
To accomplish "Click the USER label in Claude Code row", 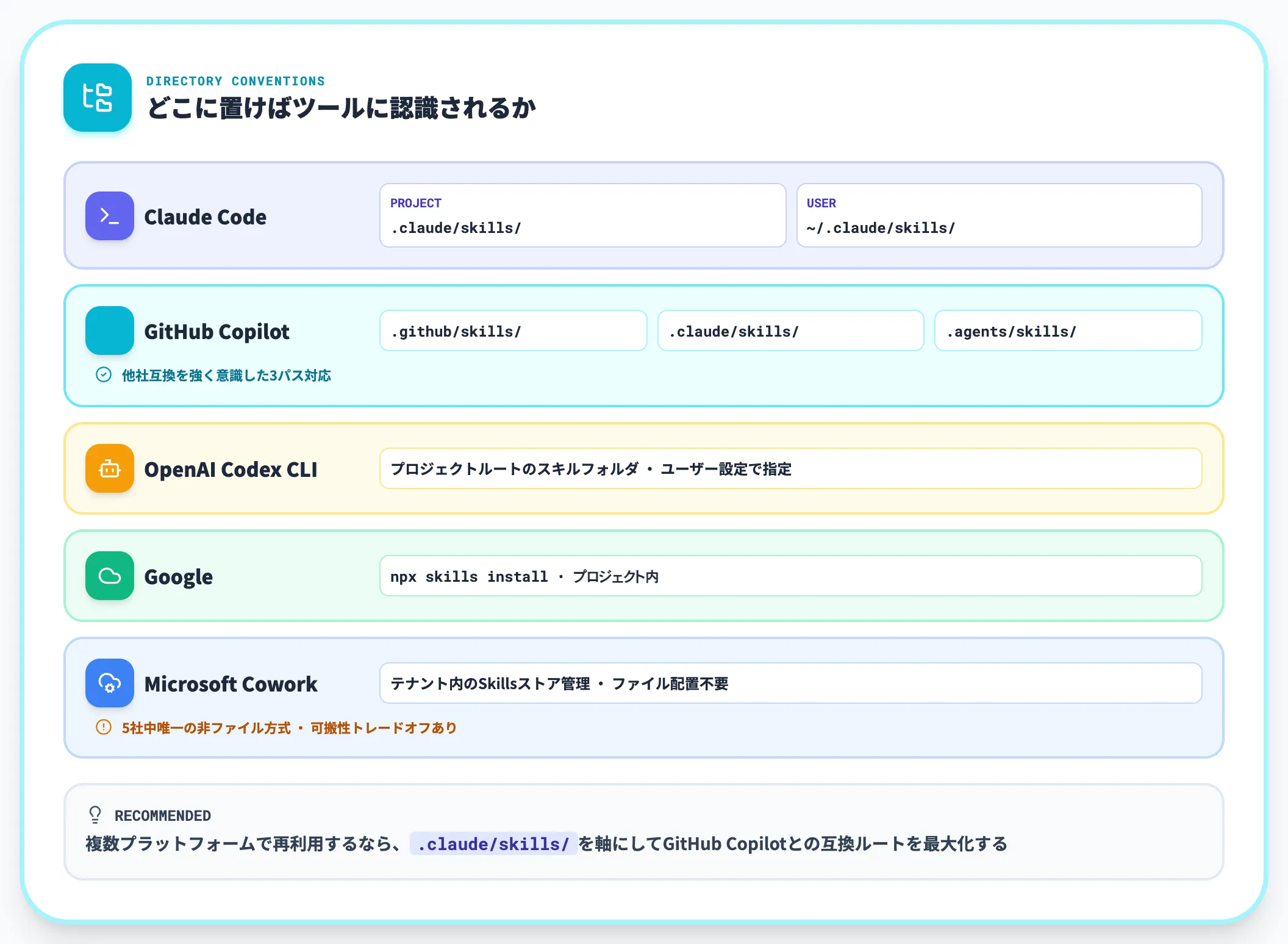I will pos(821,203).
